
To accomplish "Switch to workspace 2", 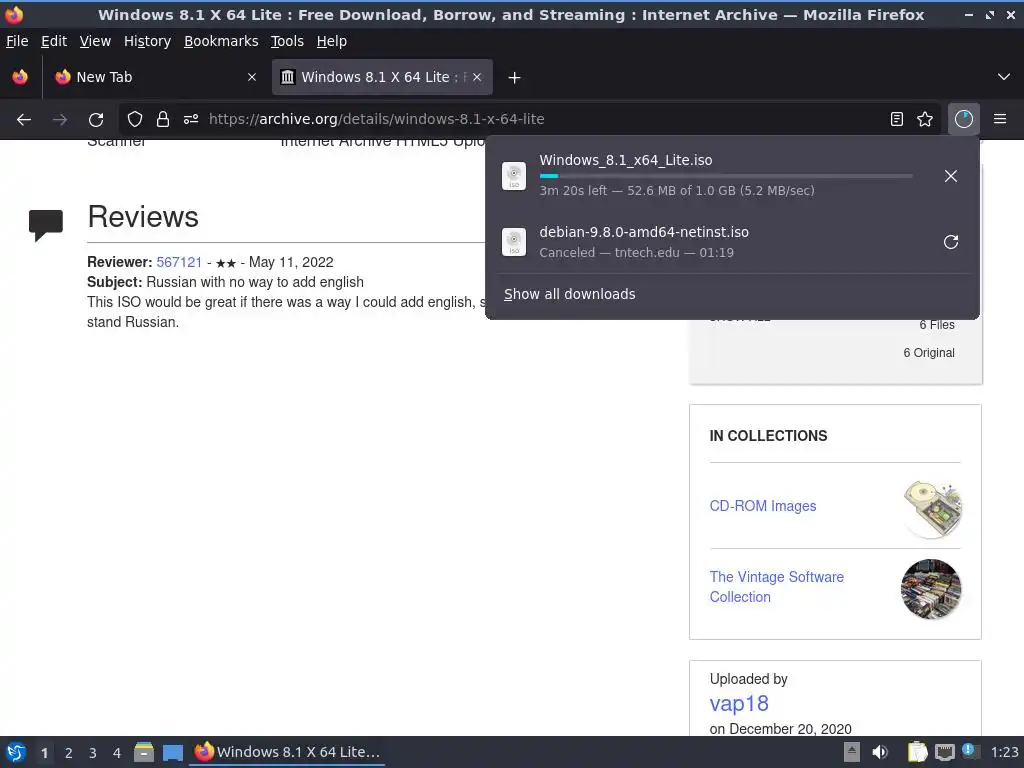I will pyautogui.click(x=69, y=753).
